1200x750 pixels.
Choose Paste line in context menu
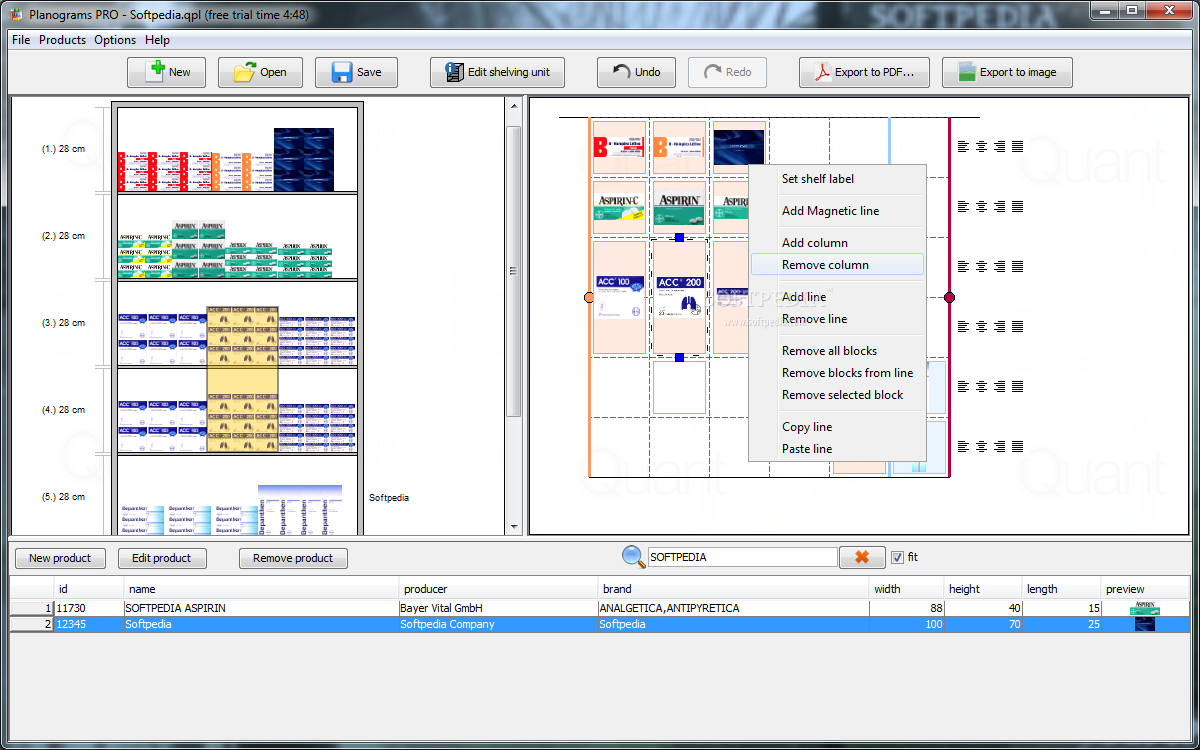(x=837, y=449)
